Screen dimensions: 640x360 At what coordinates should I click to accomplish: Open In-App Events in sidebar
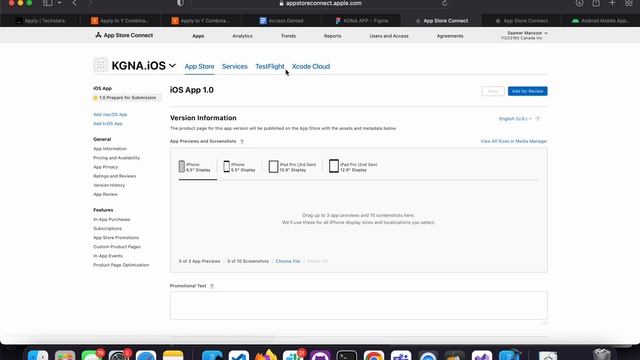[108, 256]
